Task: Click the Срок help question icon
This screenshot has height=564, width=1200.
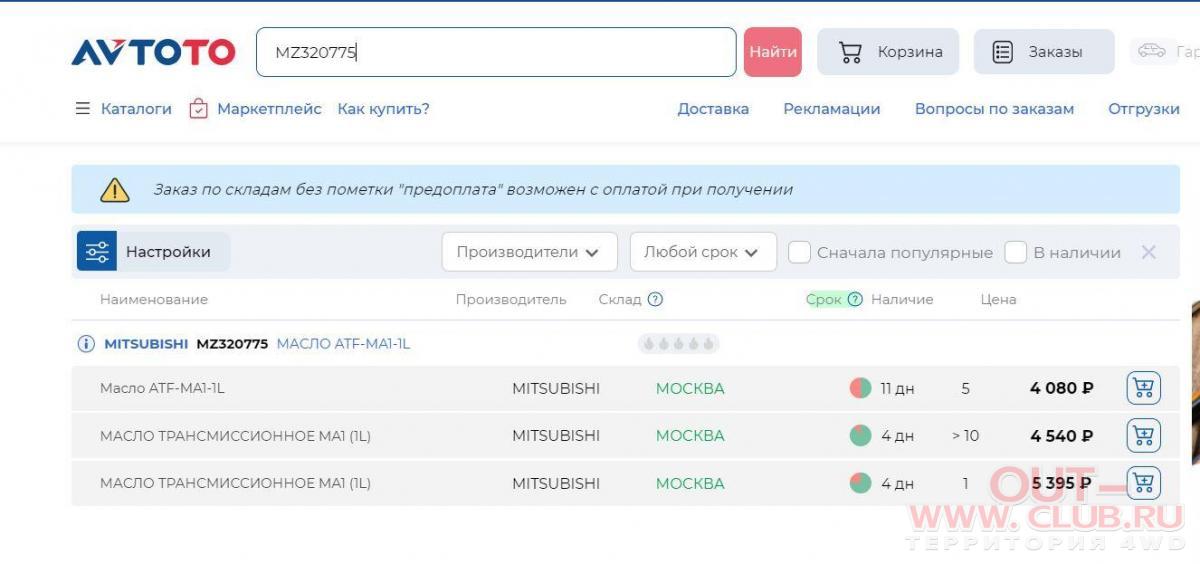Action: [855, 299]
